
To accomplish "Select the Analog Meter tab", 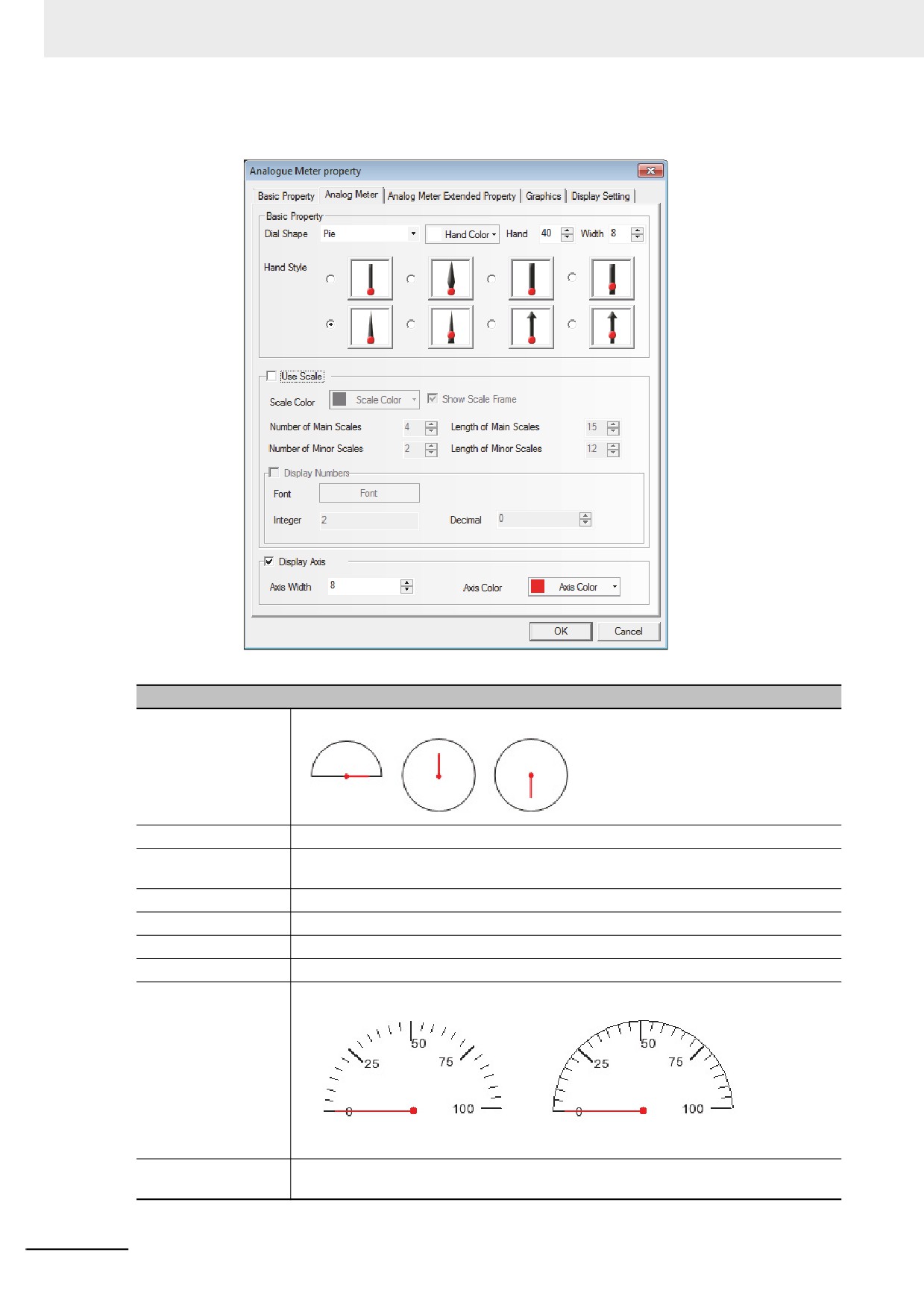I will tap(351, 195).
